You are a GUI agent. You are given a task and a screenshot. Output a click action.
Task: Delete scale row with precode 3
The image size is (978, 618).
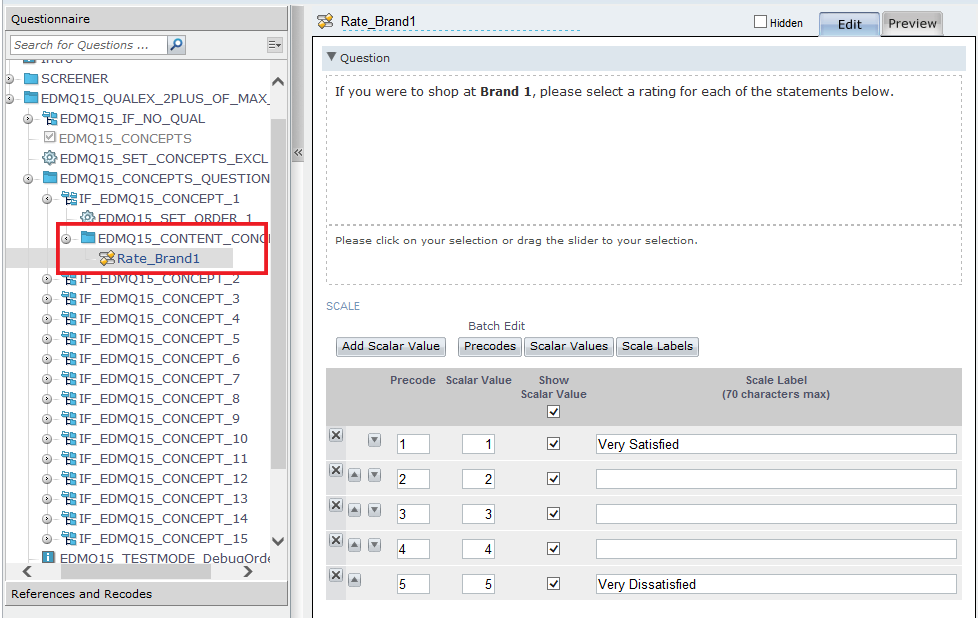336,505
